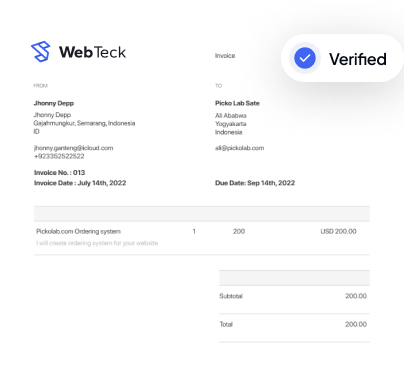Select the USD 200.00 line amount
Viewport: 404px width, 382px height.
point(338,231)
